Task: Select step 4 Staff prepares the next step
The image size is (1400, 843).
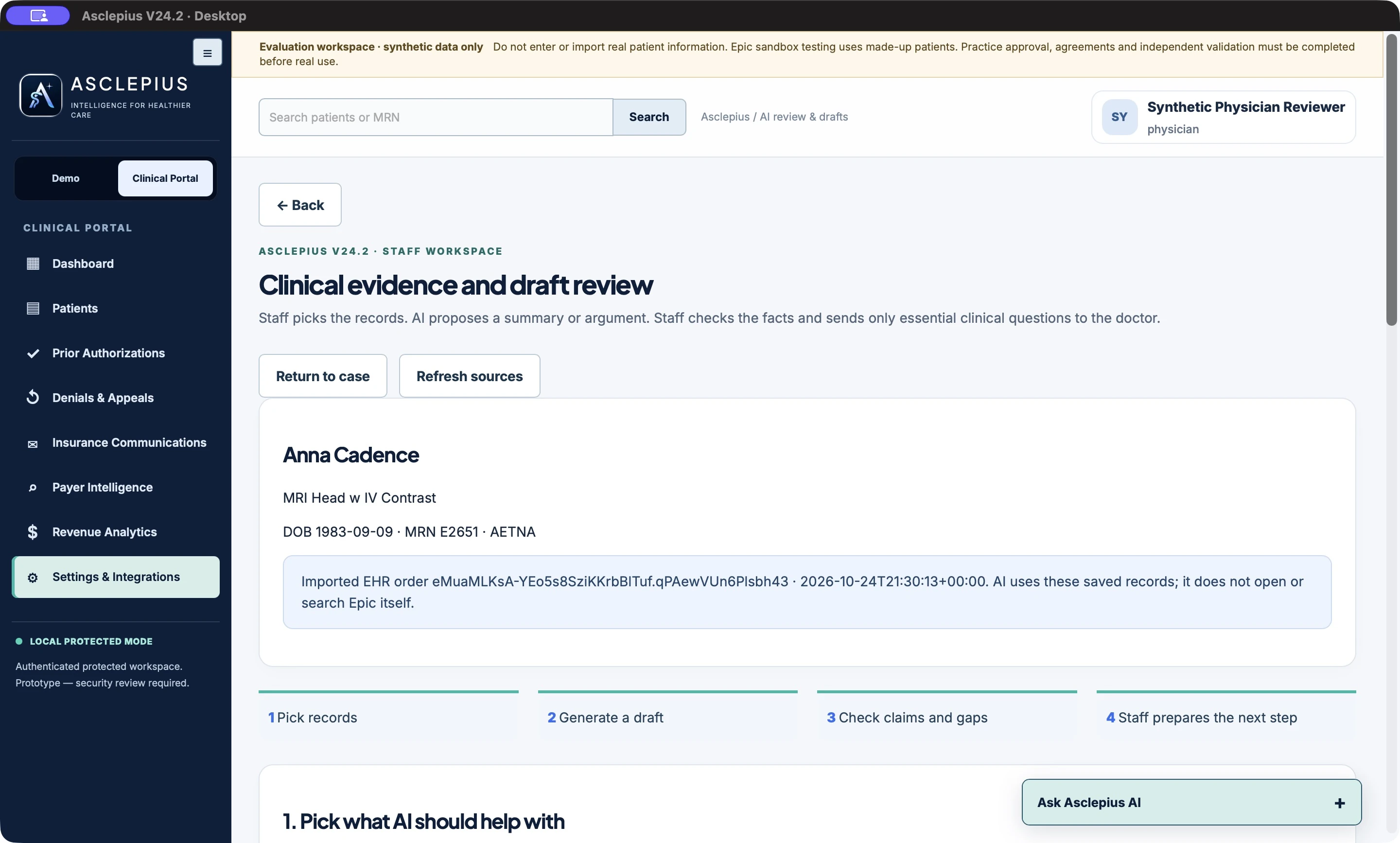Action: [x=1226, y=716]
